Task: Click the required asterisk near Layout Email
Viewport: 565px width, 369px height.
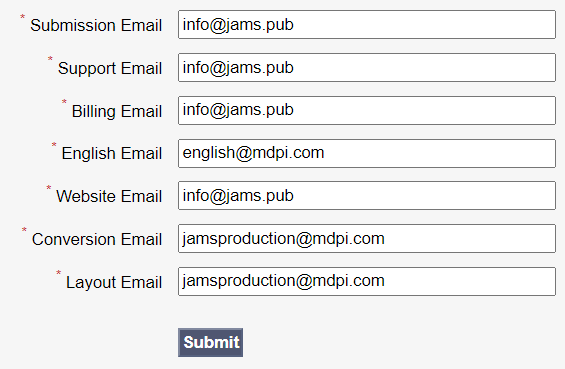Action: (x=58, y=273)
